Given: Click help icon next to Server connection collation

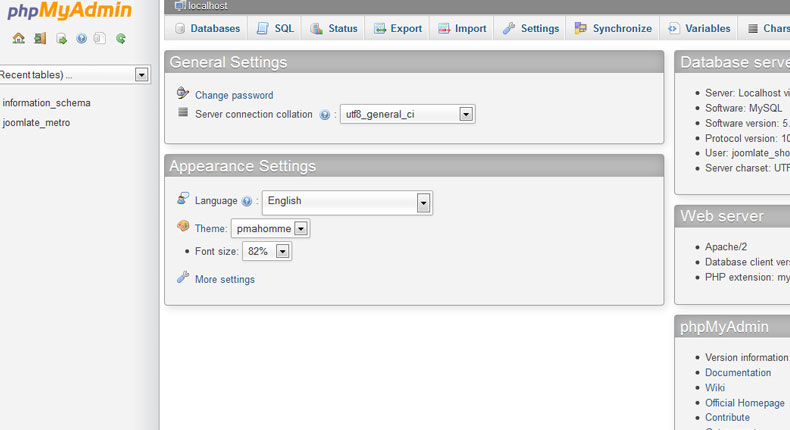Looking at the screenshot, I should coord(325,115).
